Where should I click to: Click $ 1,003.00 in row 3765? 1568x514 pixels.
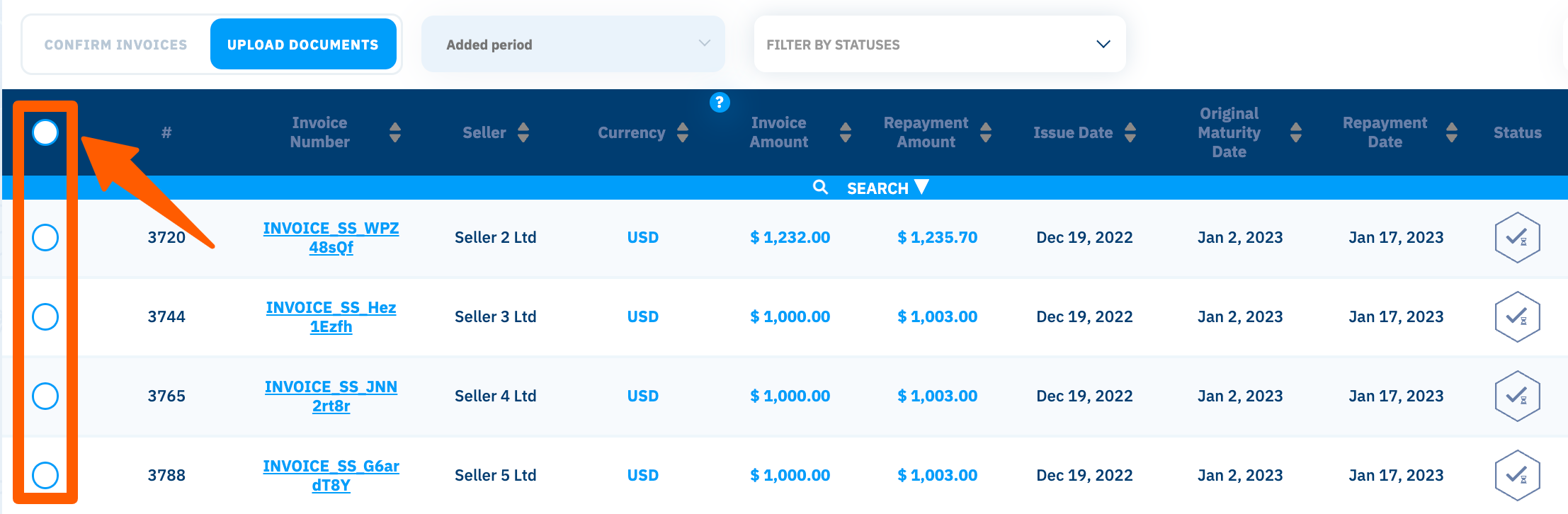937,396
